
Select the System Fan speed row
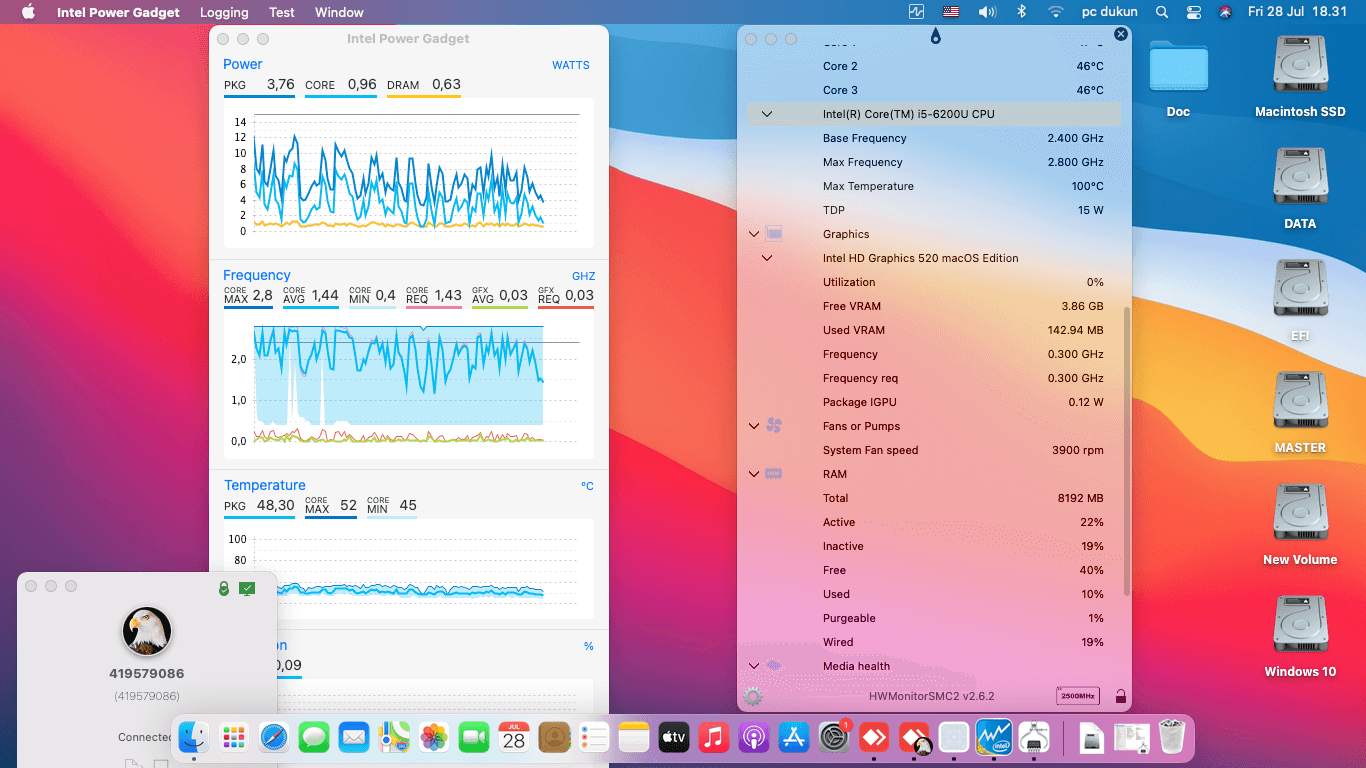click(935, 450)
